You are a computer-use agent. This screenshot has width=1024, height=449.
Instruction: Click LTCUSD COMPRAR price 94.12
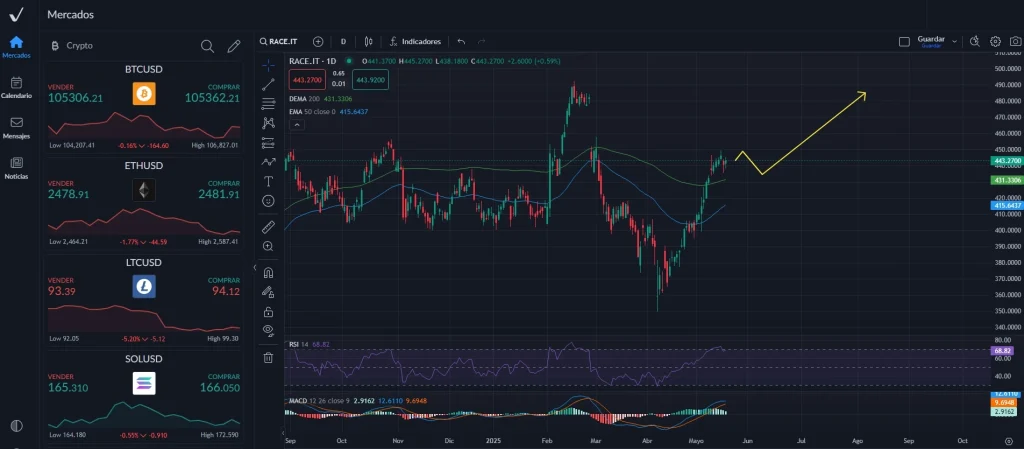[225, 291]
